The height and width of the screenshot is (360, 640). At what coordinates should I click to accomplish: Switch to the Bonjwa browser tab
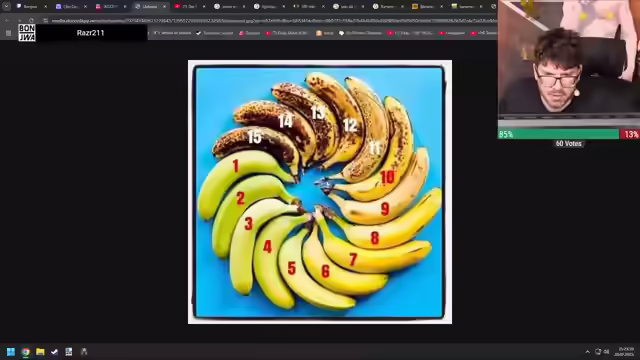click(x=32, y=7)
